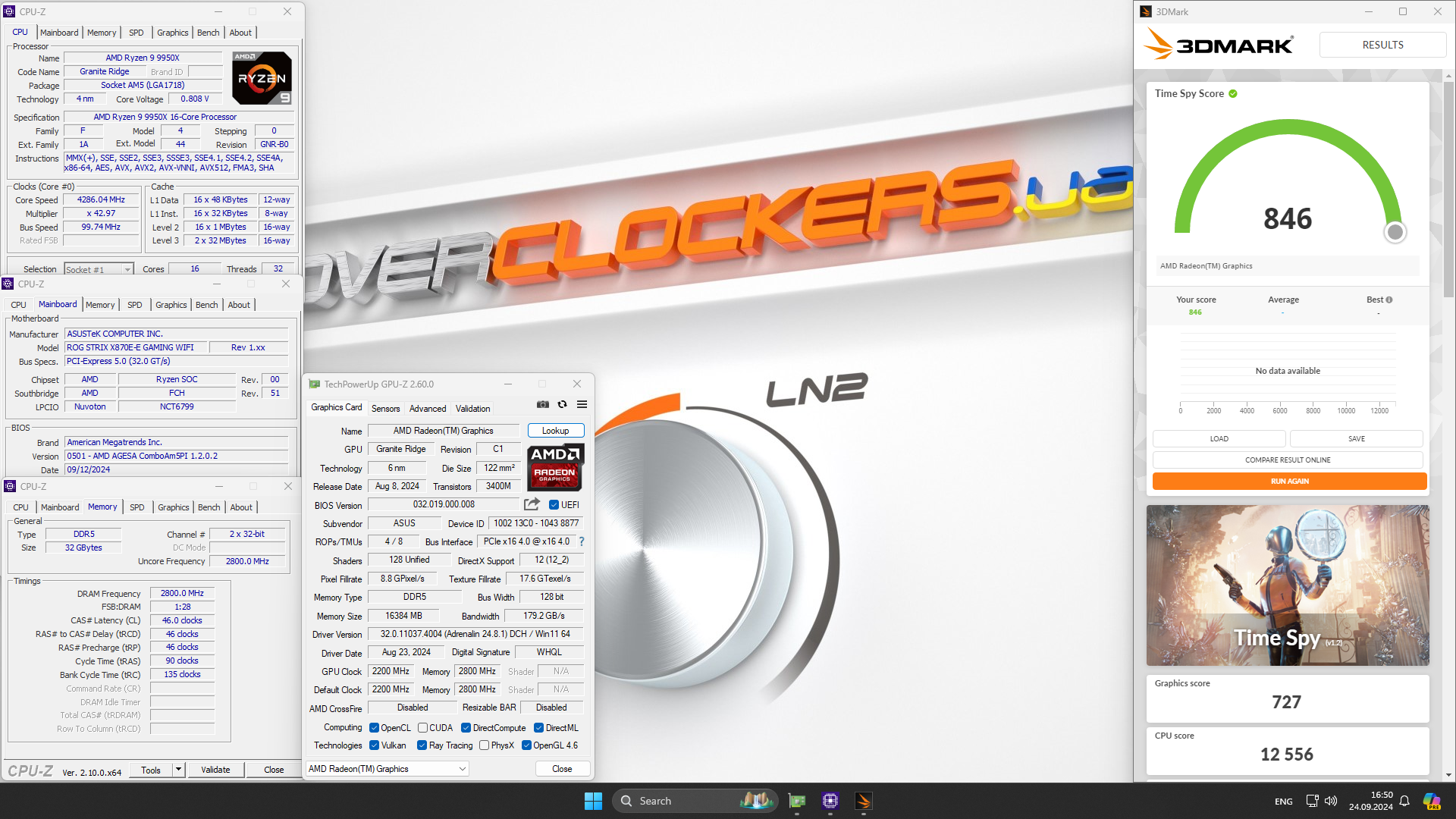
Task: Switch to the GPU-Z Sensors tab
Action: (385, 409)
